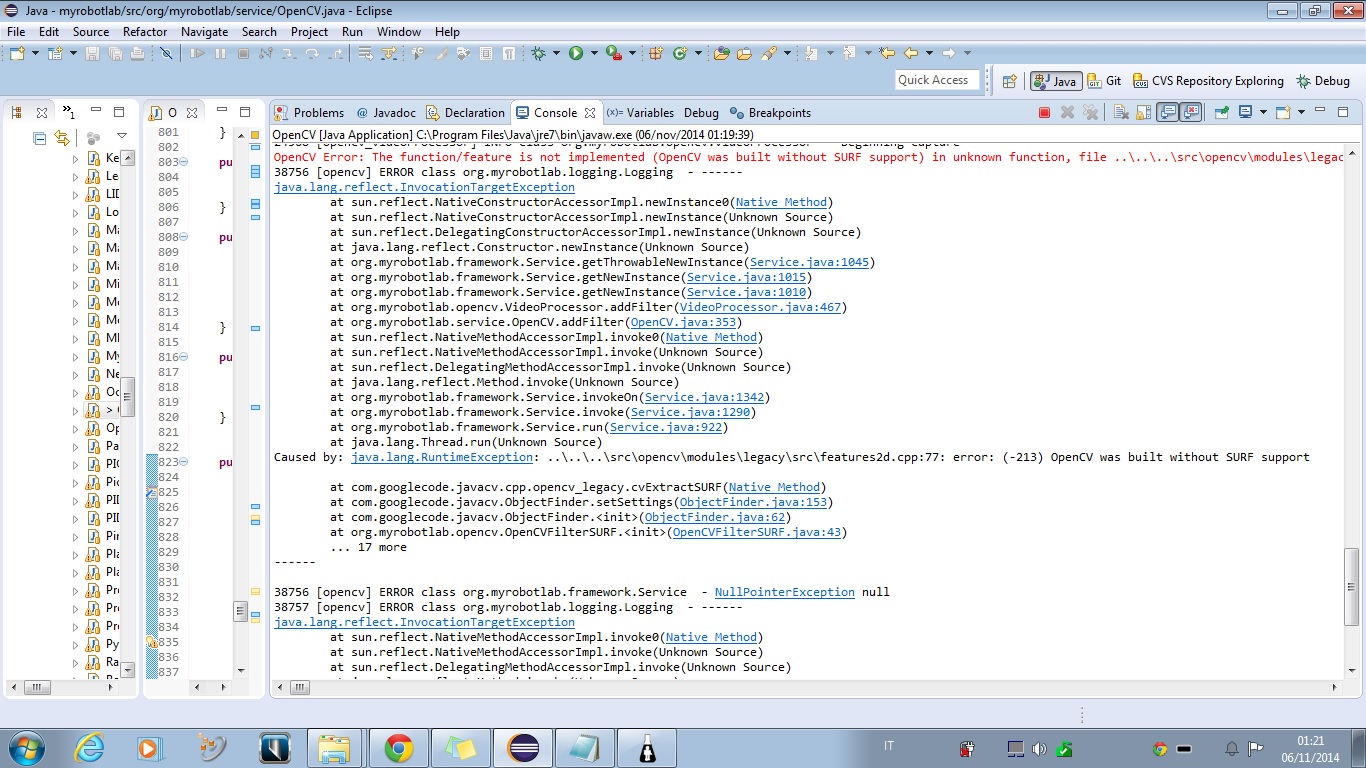
Task: Click the Display Selected Console icon
Action: pos(1245,113)
